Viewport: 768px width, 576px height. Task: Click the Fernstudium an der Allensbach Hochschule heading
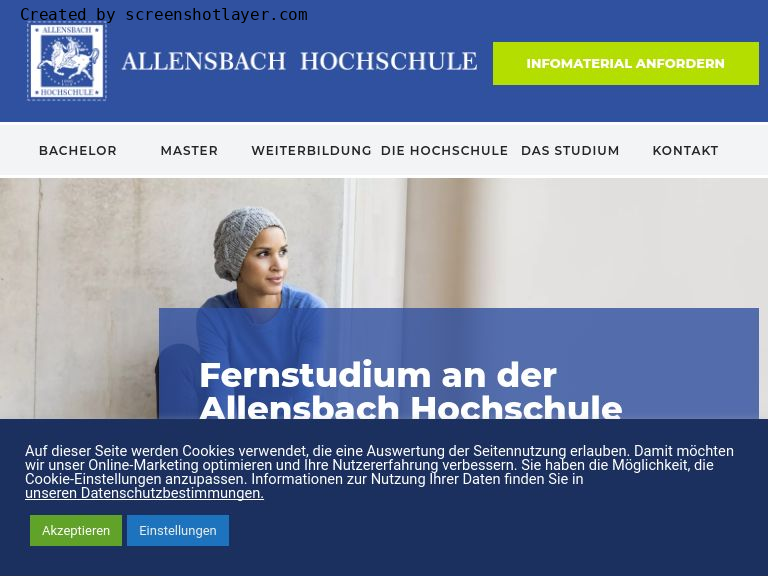click(410, 390)
